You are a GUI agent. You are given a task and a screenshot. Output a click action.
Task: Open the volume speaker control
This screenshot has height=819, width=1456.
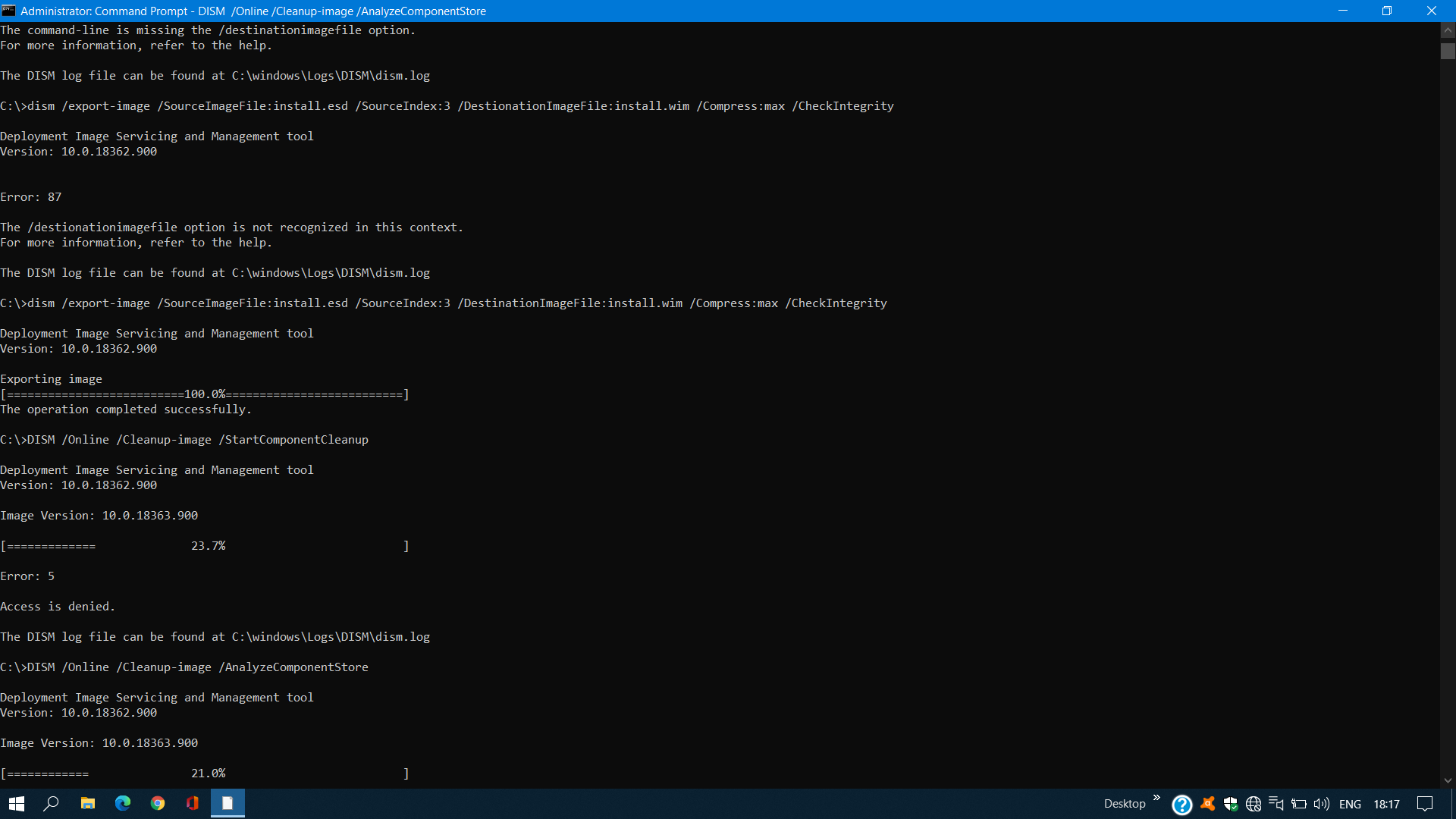[1322, 804]
